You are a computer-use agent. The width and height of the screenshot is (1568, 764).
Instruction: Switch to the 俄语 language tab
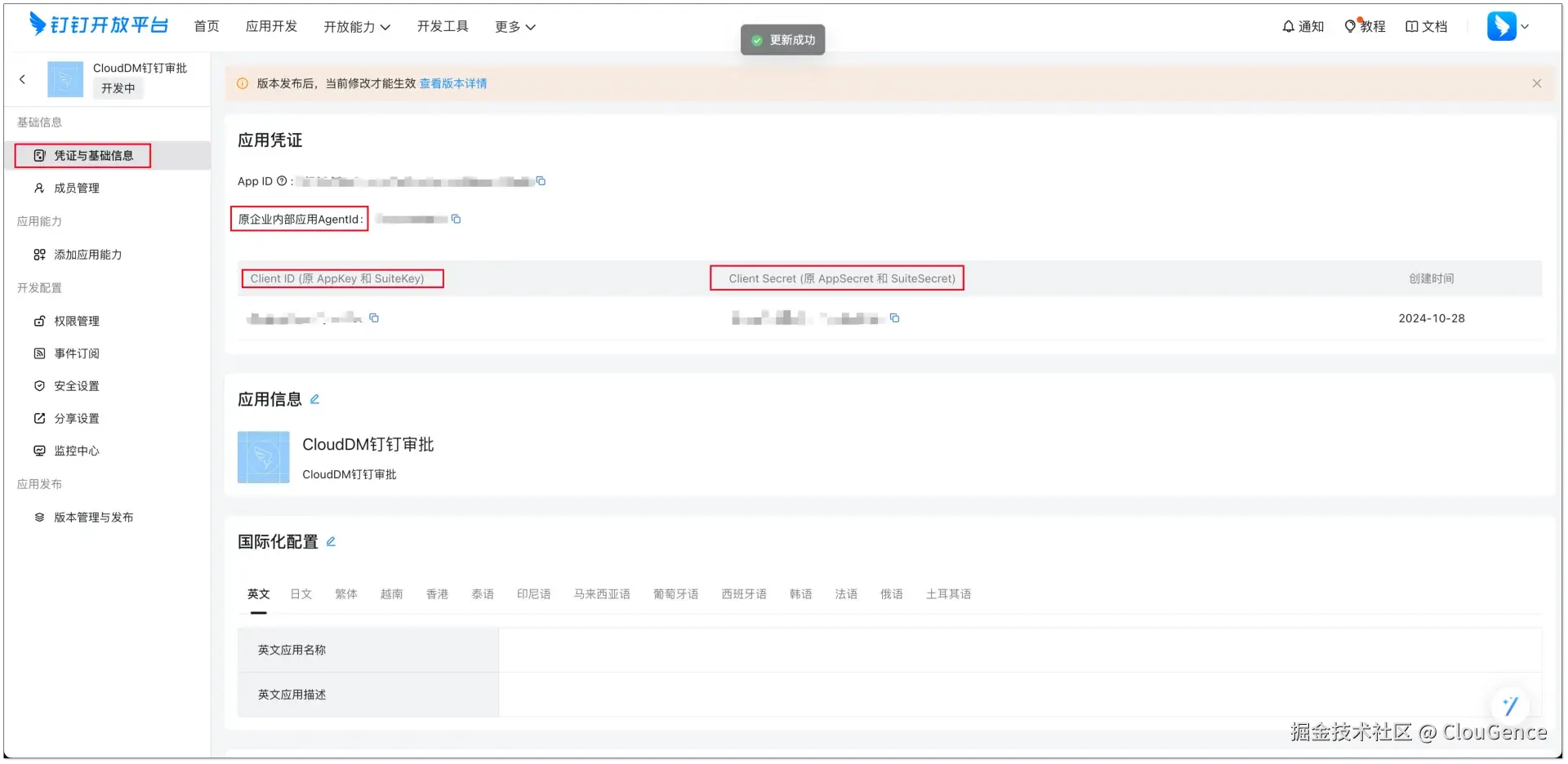pos(892,594)
